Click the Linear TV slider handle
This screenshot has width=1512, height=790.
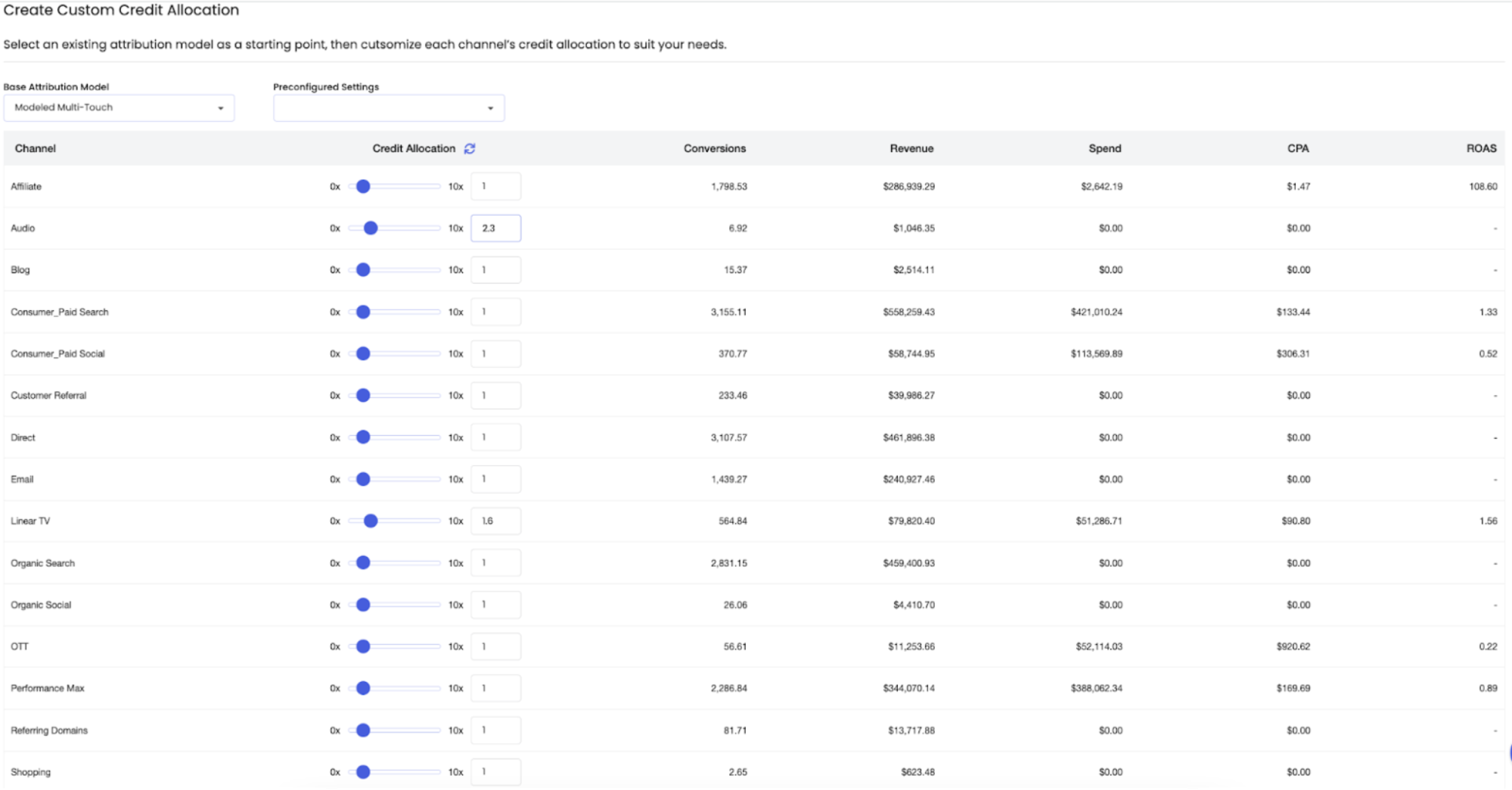click(371, 521)
